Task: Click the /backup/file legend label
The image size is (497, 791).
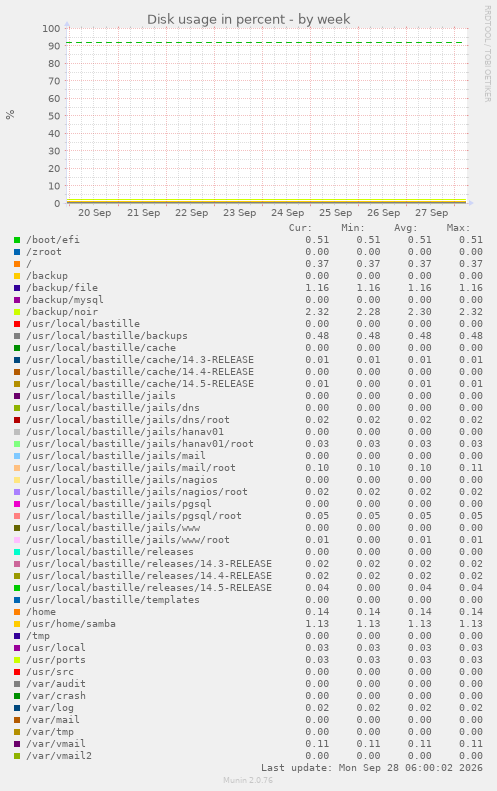Action: pyautogui.click(x=62, y=288)
